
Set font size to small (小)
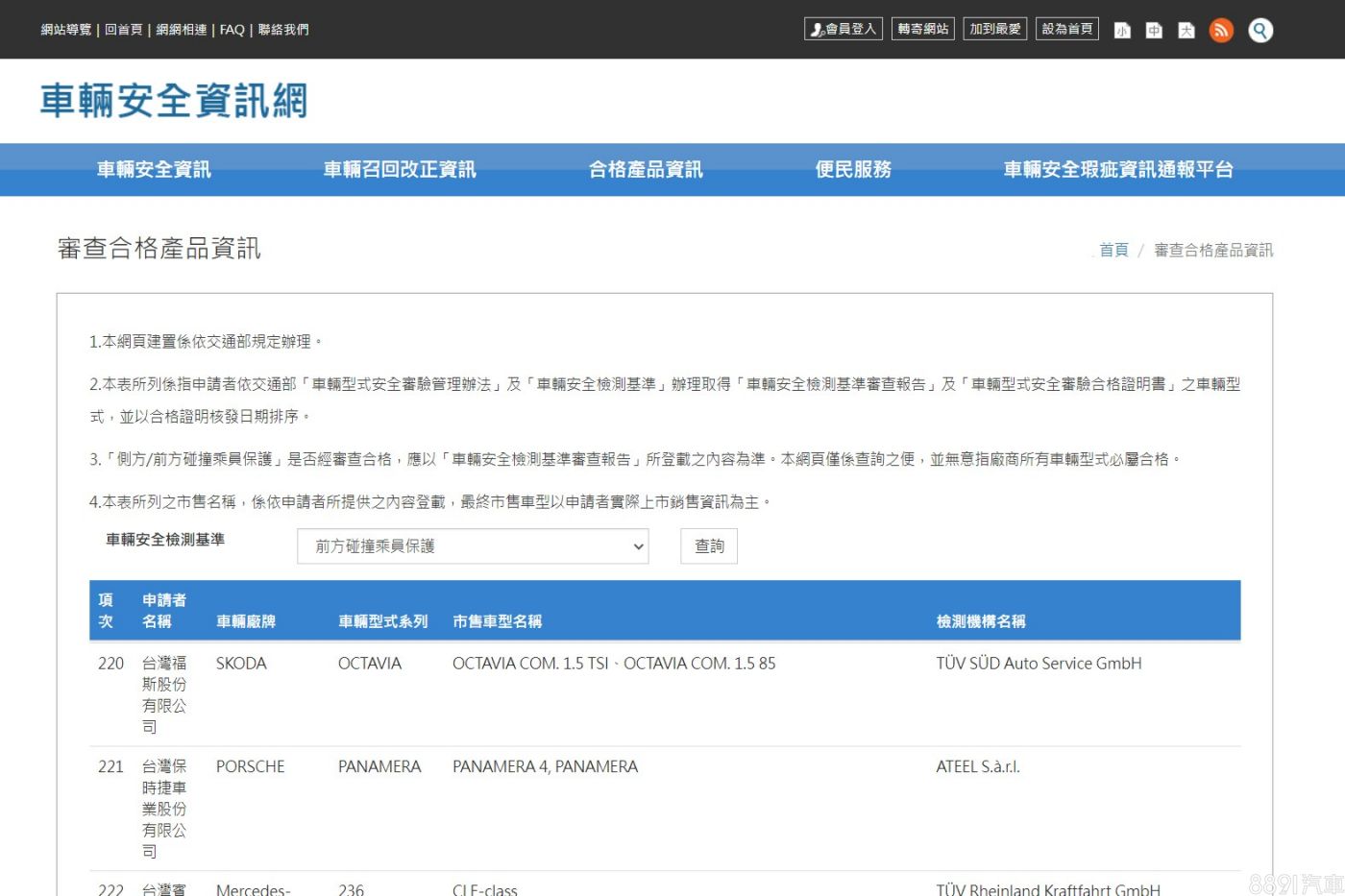(1122, 30)
